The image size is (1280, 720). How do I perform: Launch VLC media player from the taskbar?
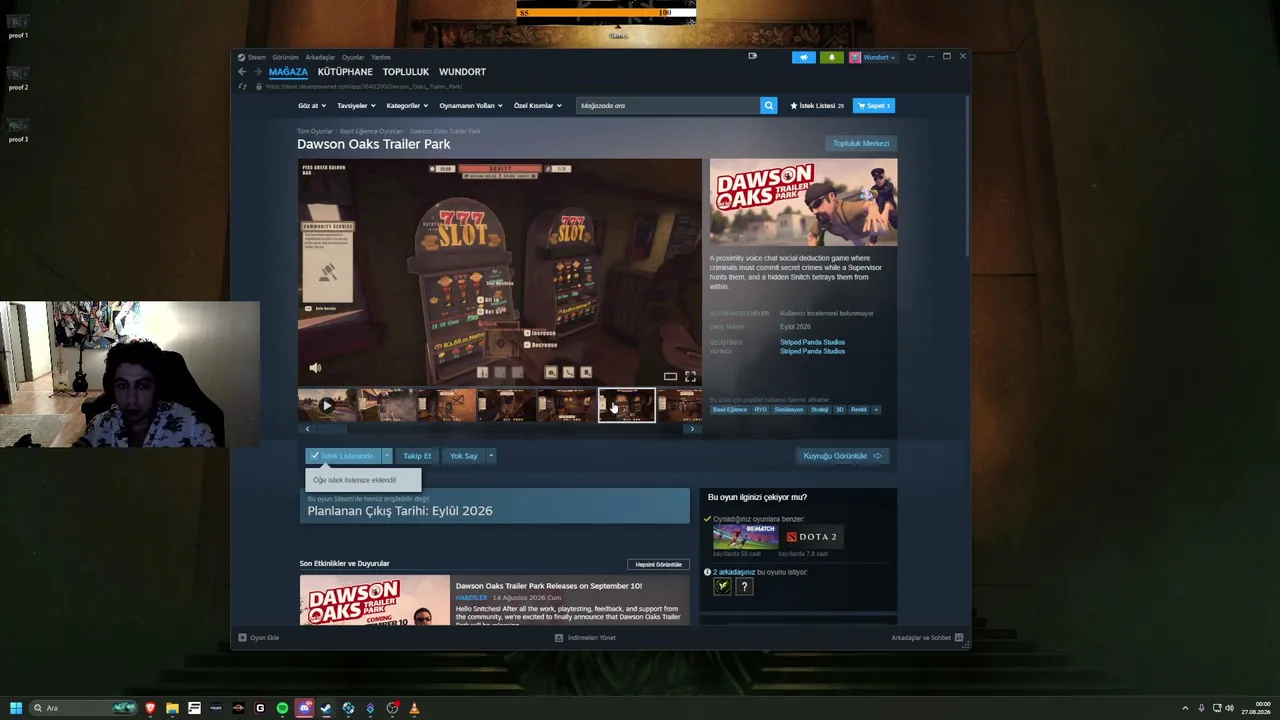coord(414,708)
